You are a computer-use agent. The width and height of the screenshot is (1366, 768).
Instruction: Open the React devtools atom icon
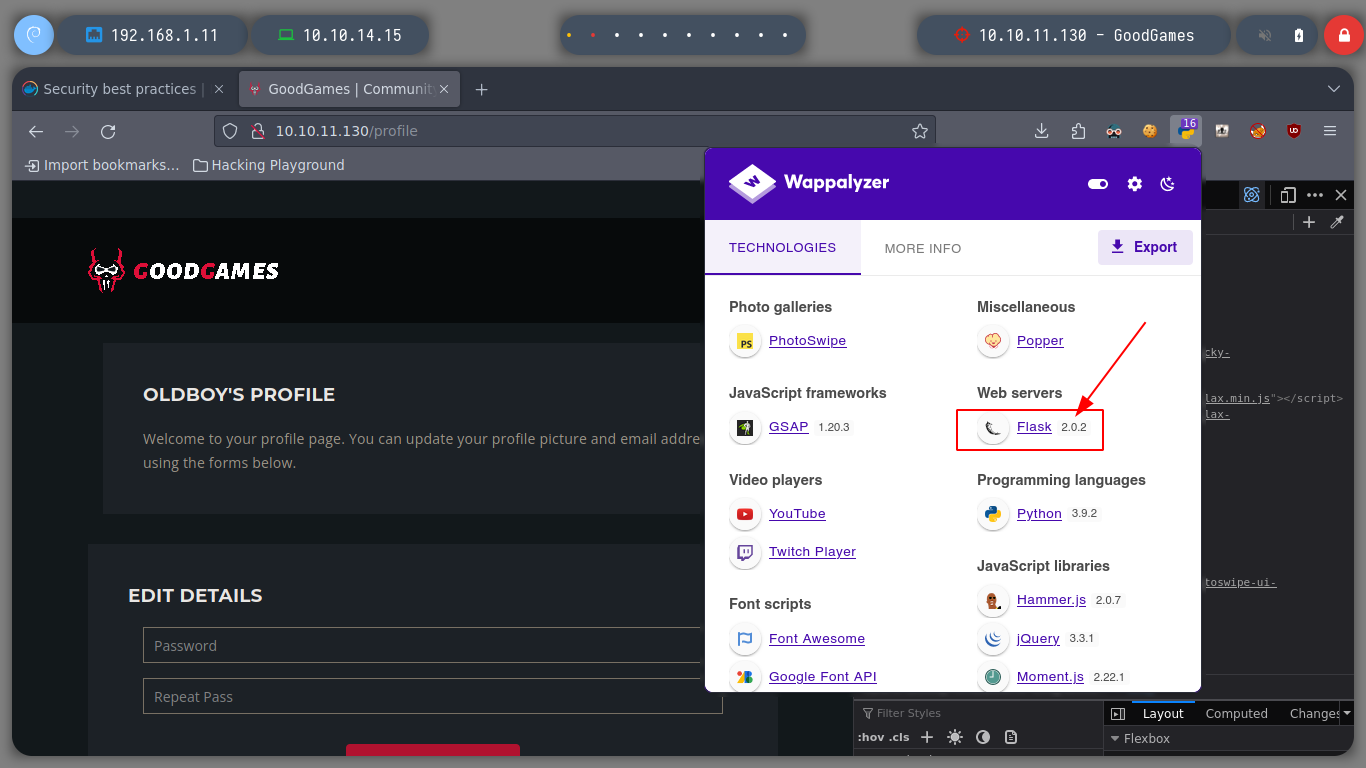[1251, 195]
